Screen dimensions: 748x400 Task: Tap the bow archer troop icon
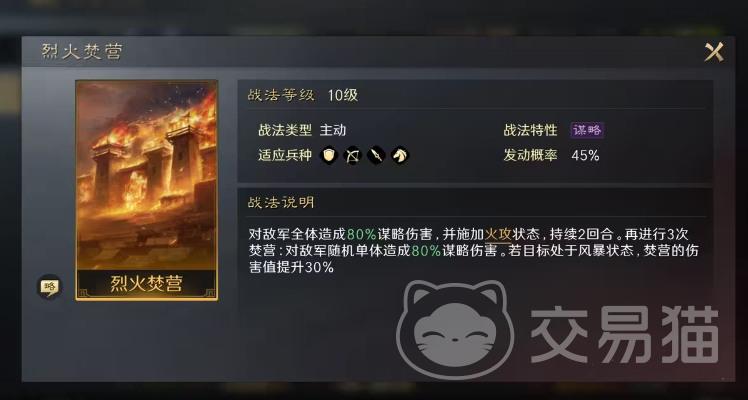pyautogui.click(x=353, y=155)
